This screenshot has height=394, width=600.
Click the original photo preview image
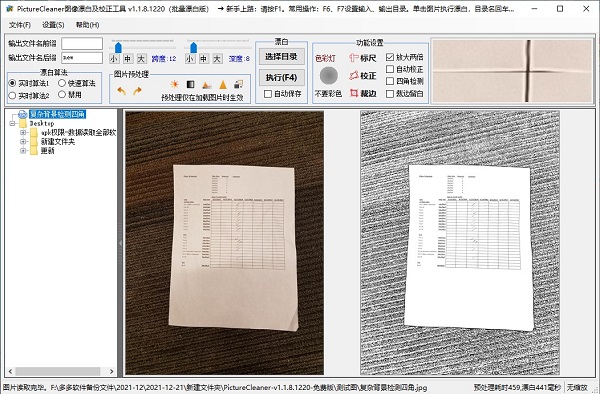click(x=225, y=243)
